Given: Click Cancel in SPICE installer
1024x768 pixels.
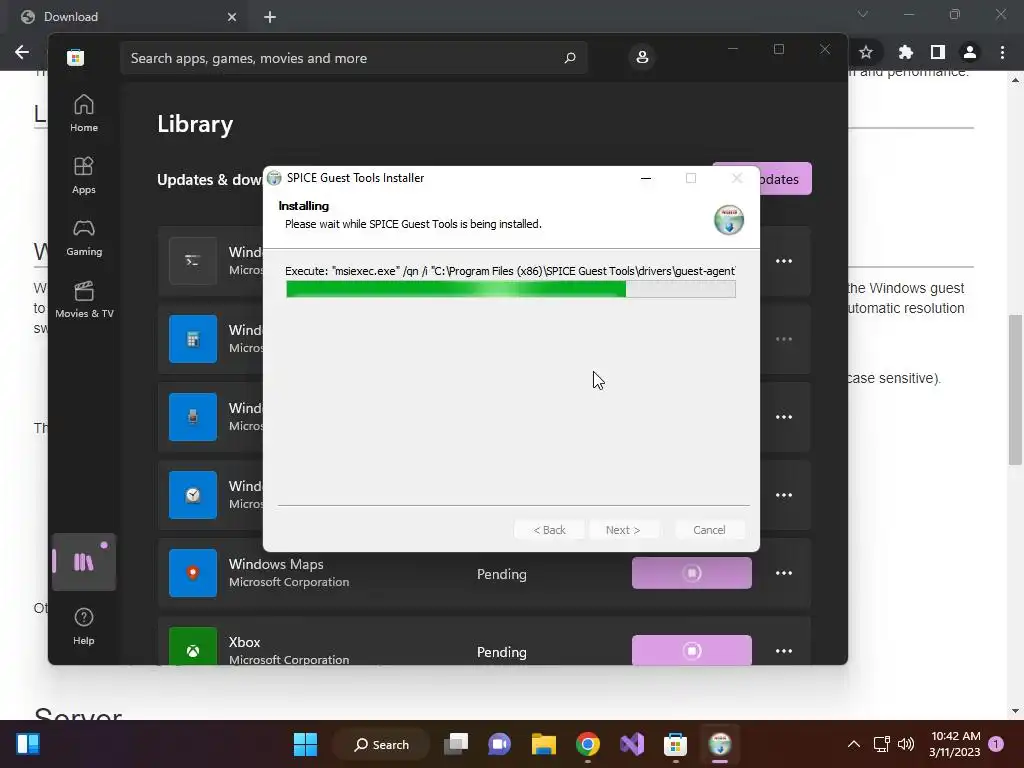Looking at the screenshot, I should [709, 530].
